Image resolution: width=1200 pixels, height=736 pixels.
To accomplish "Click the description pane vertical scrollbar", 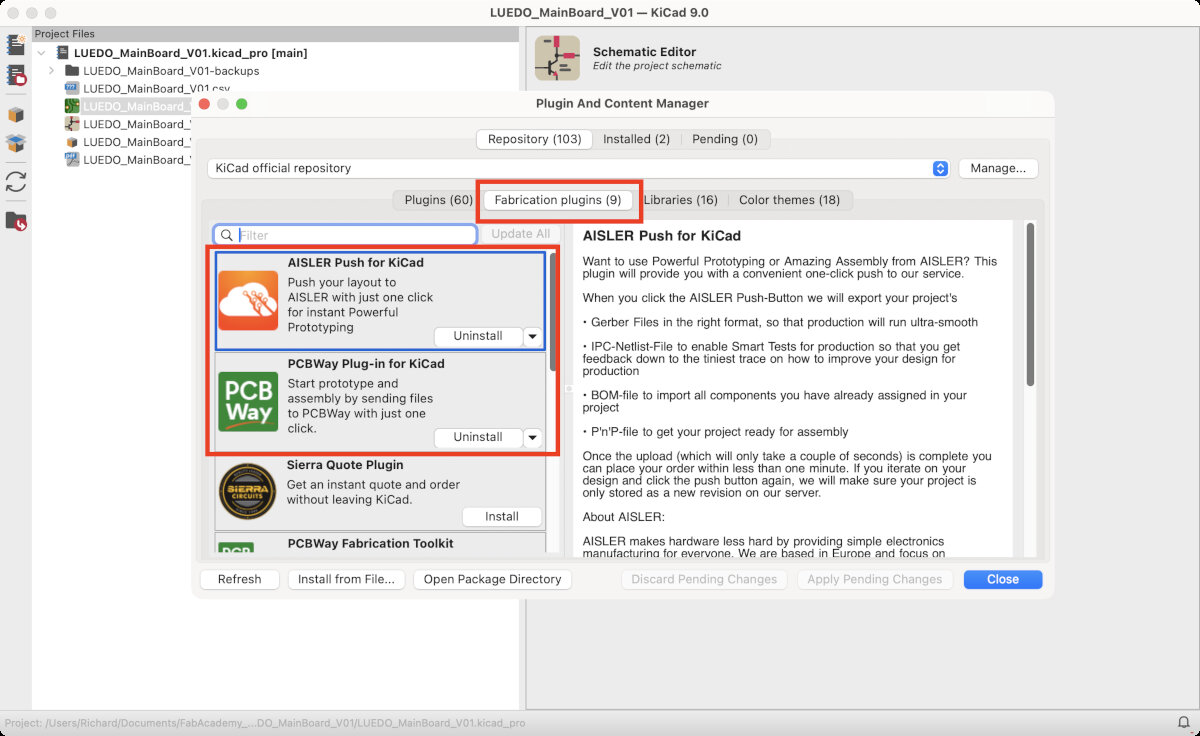I will pyautogui.click(x=1029, y=305).
